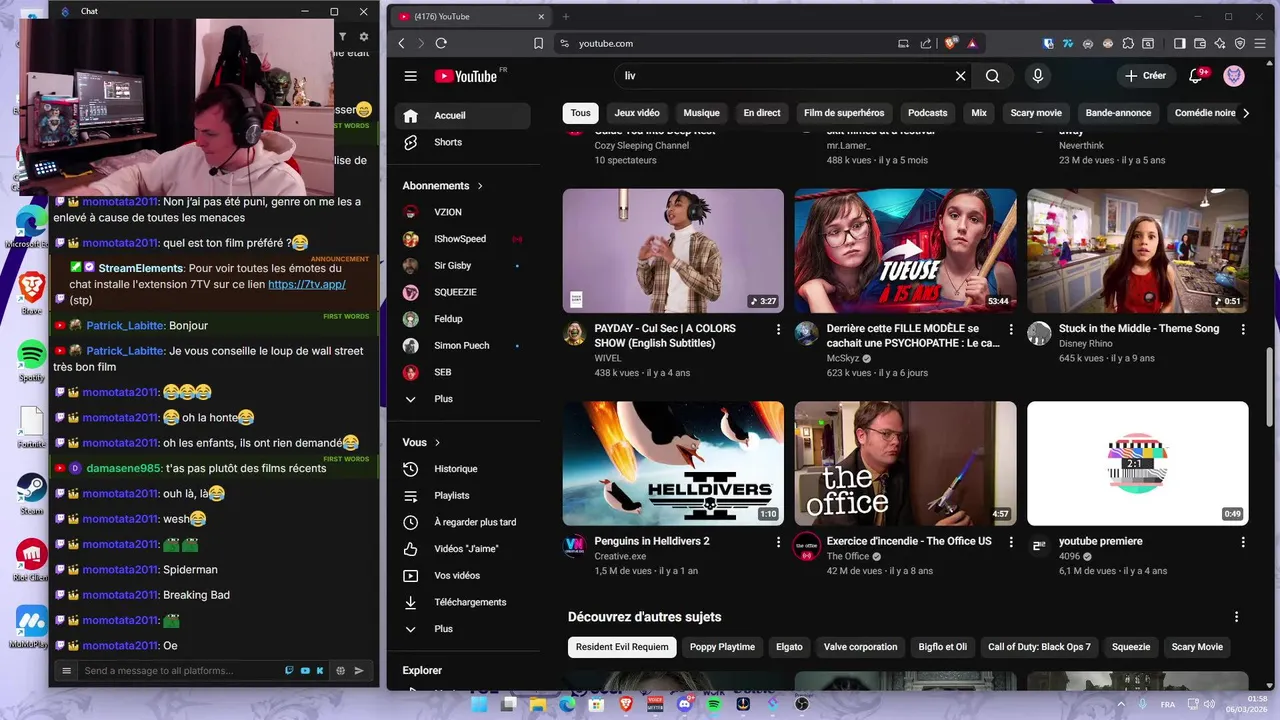Open YouTube notifications bell
Image resolution: width=1280 pixels, height=720 pixels.
(x=1196, y=76)
